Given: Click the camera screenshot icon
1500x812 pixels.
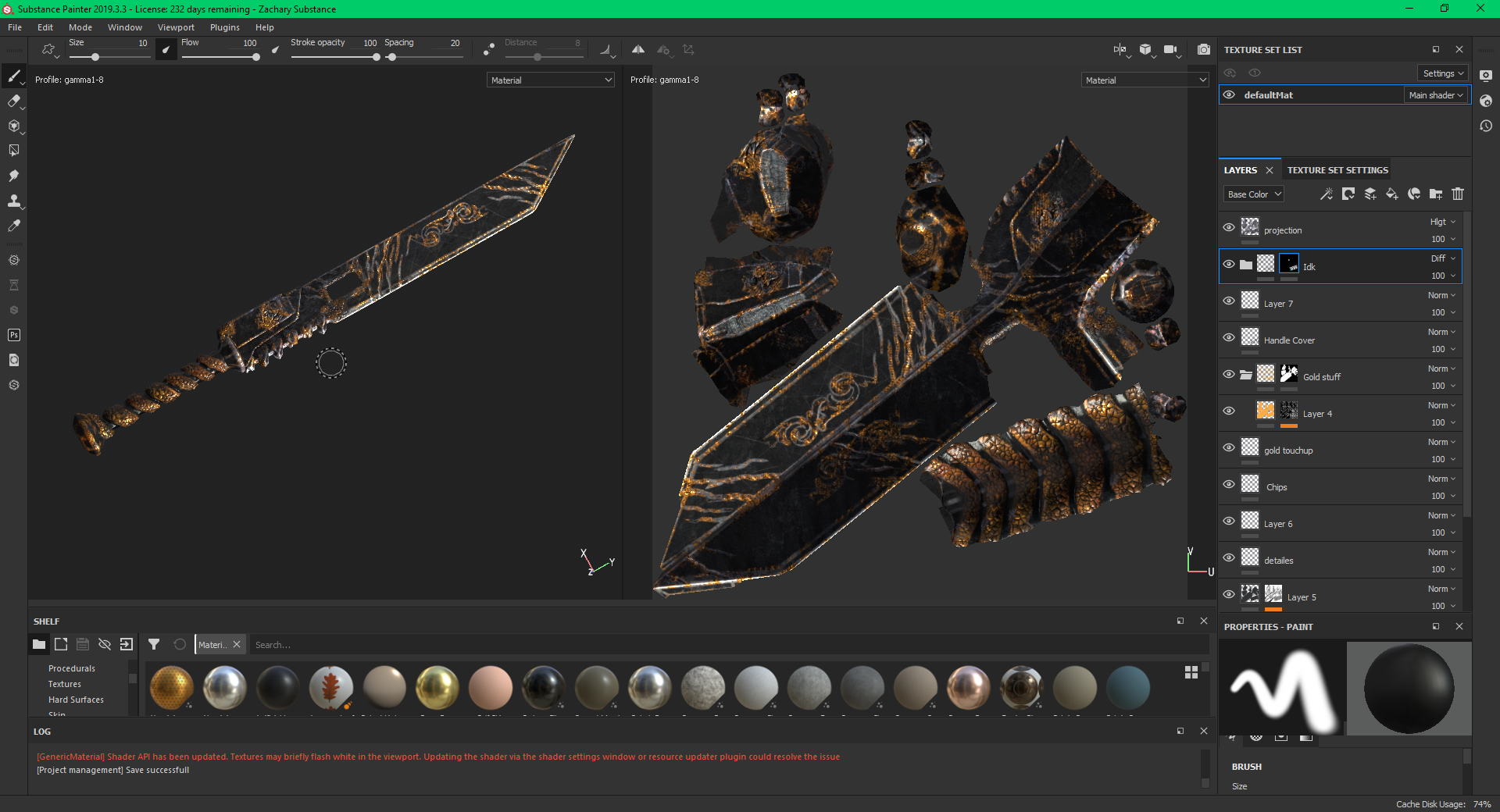Looking at the screenshot, I should (1204, 50).
